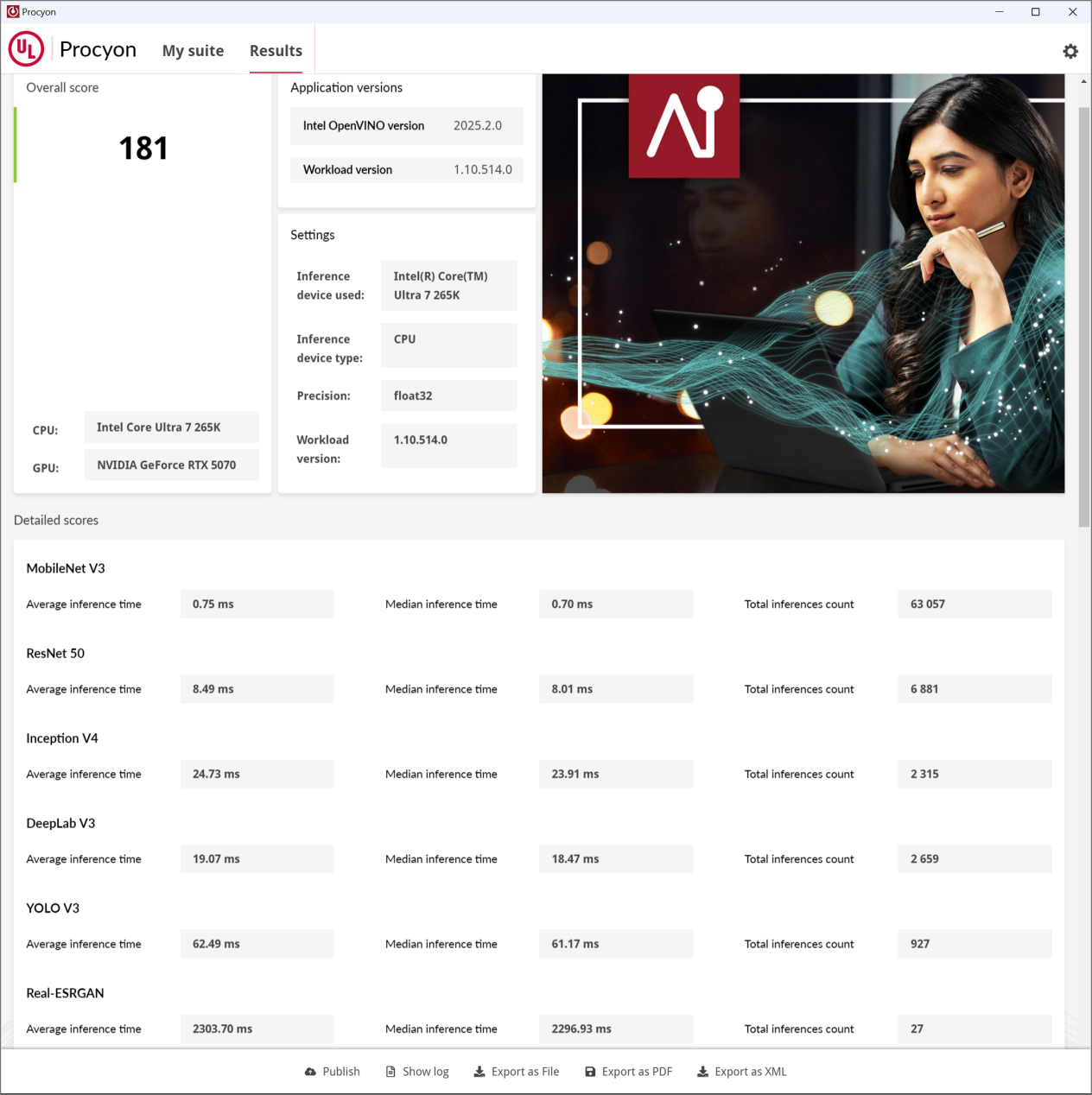1092x1095 pixels.
Task: Click the Inference device used value
Action: 449,286
